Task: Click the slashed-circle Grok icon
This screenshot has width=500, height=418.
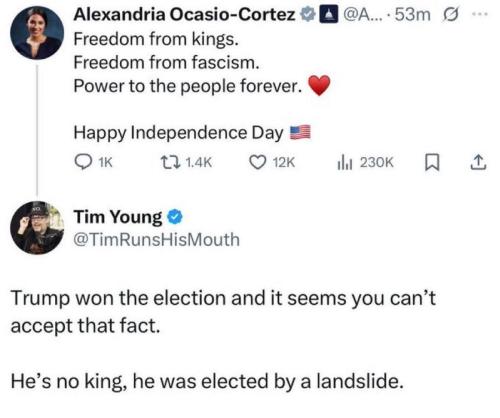Action: click(451, 15)
